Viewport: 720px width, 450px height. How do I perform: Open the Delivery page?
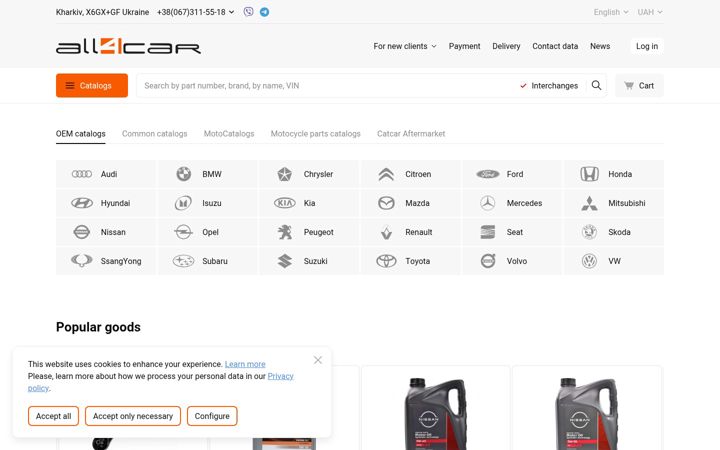[x=506, y=46]
